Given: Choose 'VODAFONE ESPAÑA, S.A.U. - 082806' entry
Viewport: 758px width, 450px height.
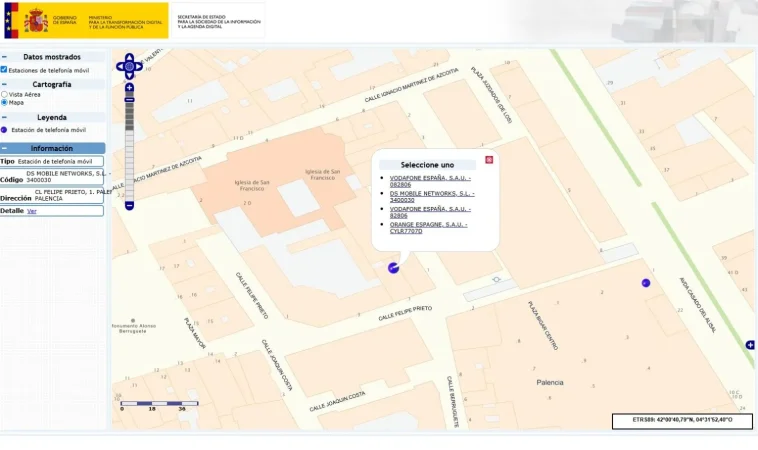Looking at the screenshot, I should click(x=430, y=180).
